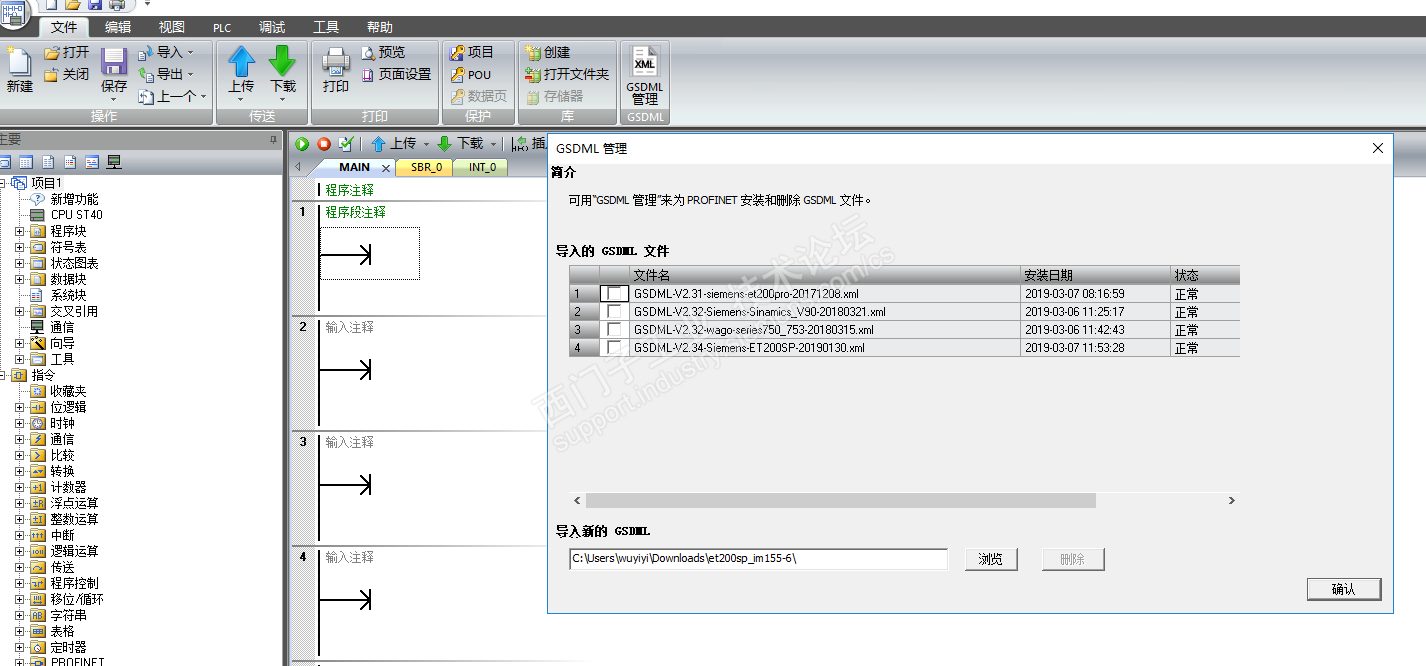Viewport: 1426px width, 666px height.
Task: Click the red STOP button in editor toolbar
Action: tap(324, 144)
